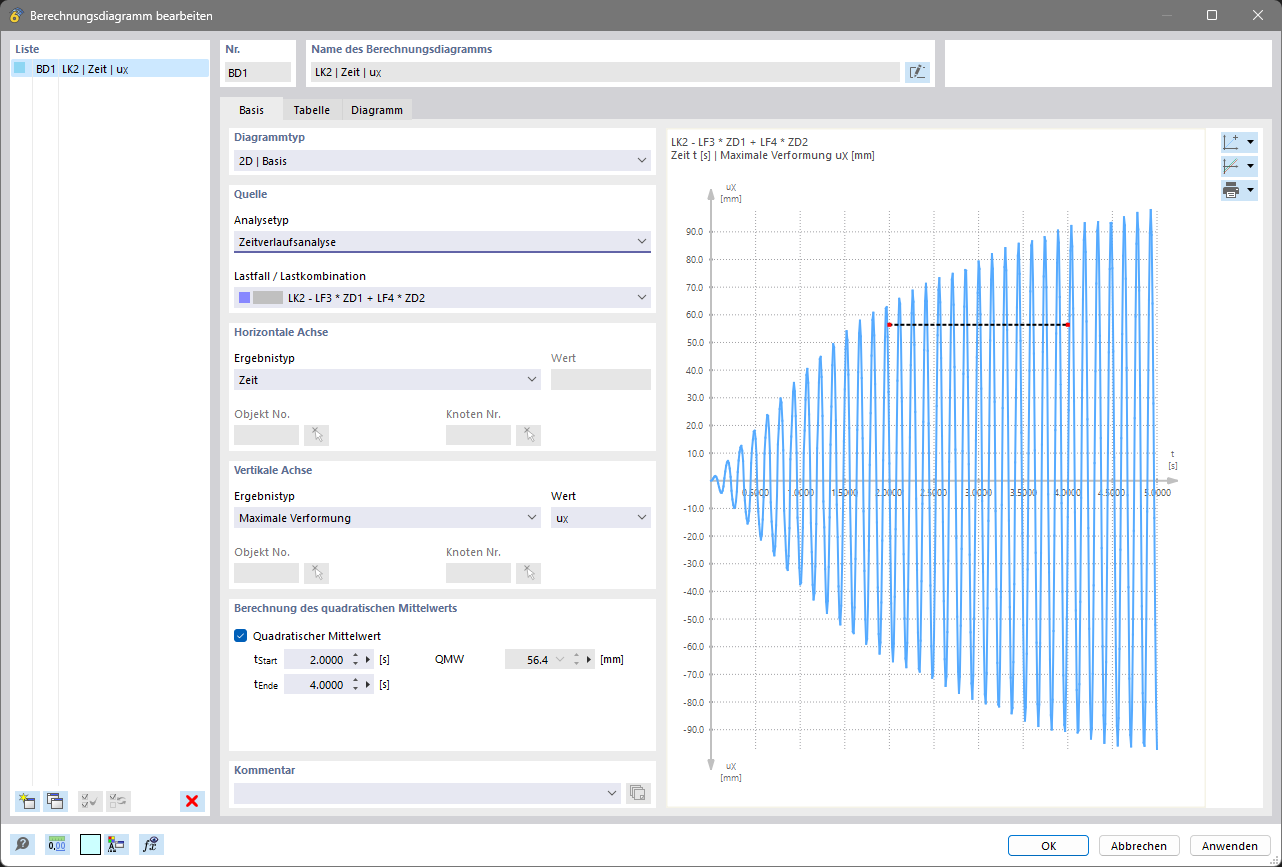Click the OK button

pyautogui.click(x=1048, y=845)
